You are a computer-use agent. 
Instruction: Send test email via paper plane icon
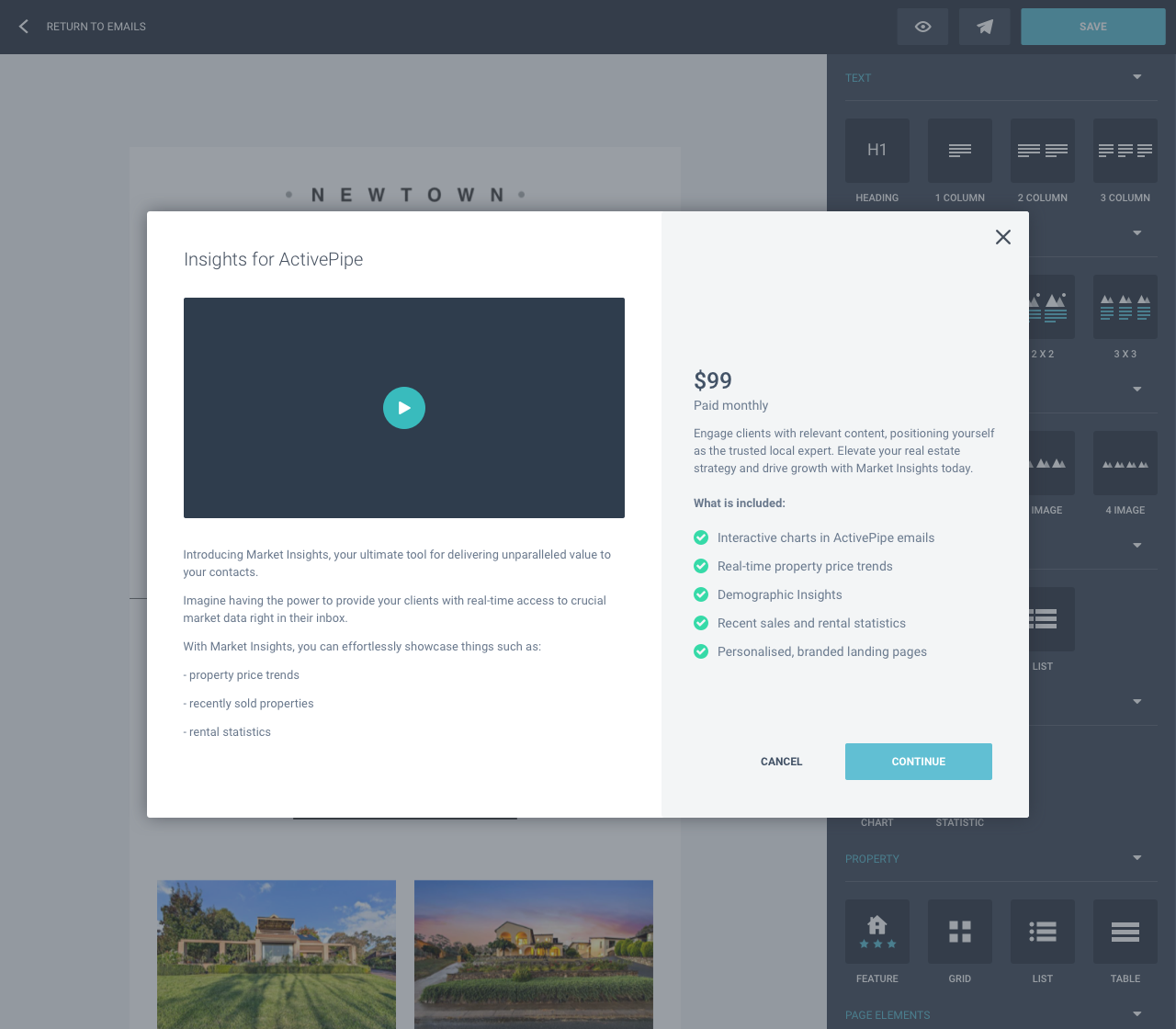click(x=985, y=27)
